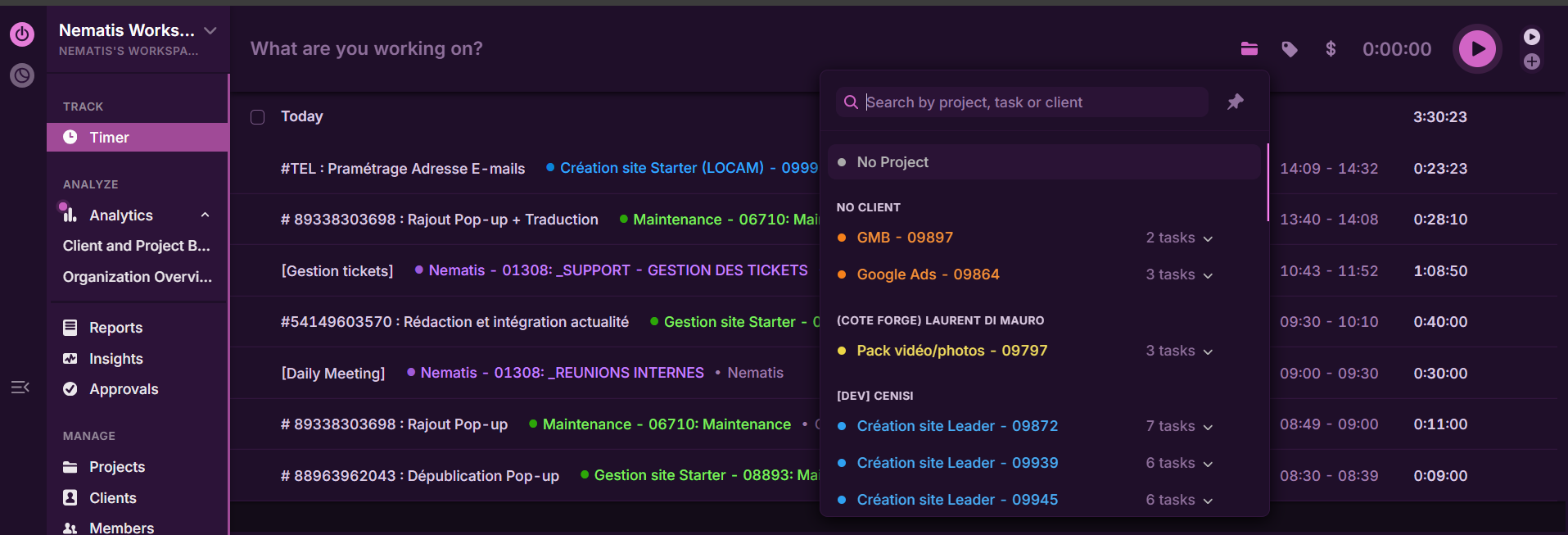Image resolution: width=1568 pixels, height=535 pixels.
Task: Click the project folder icon
Action: 1249,49
